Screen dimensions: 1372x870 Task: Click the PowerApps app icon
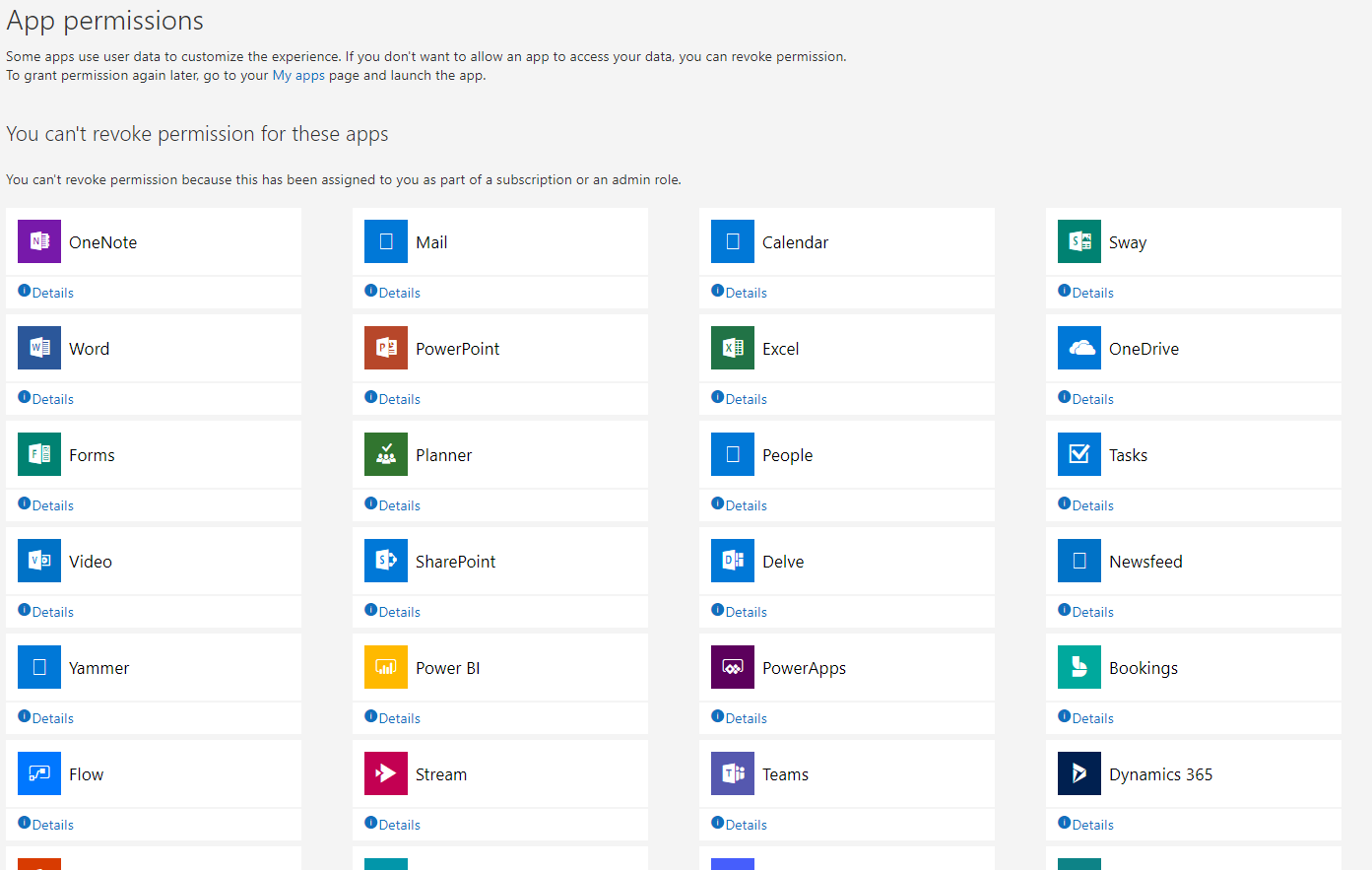pyautogui.click(x=733, y=667)
